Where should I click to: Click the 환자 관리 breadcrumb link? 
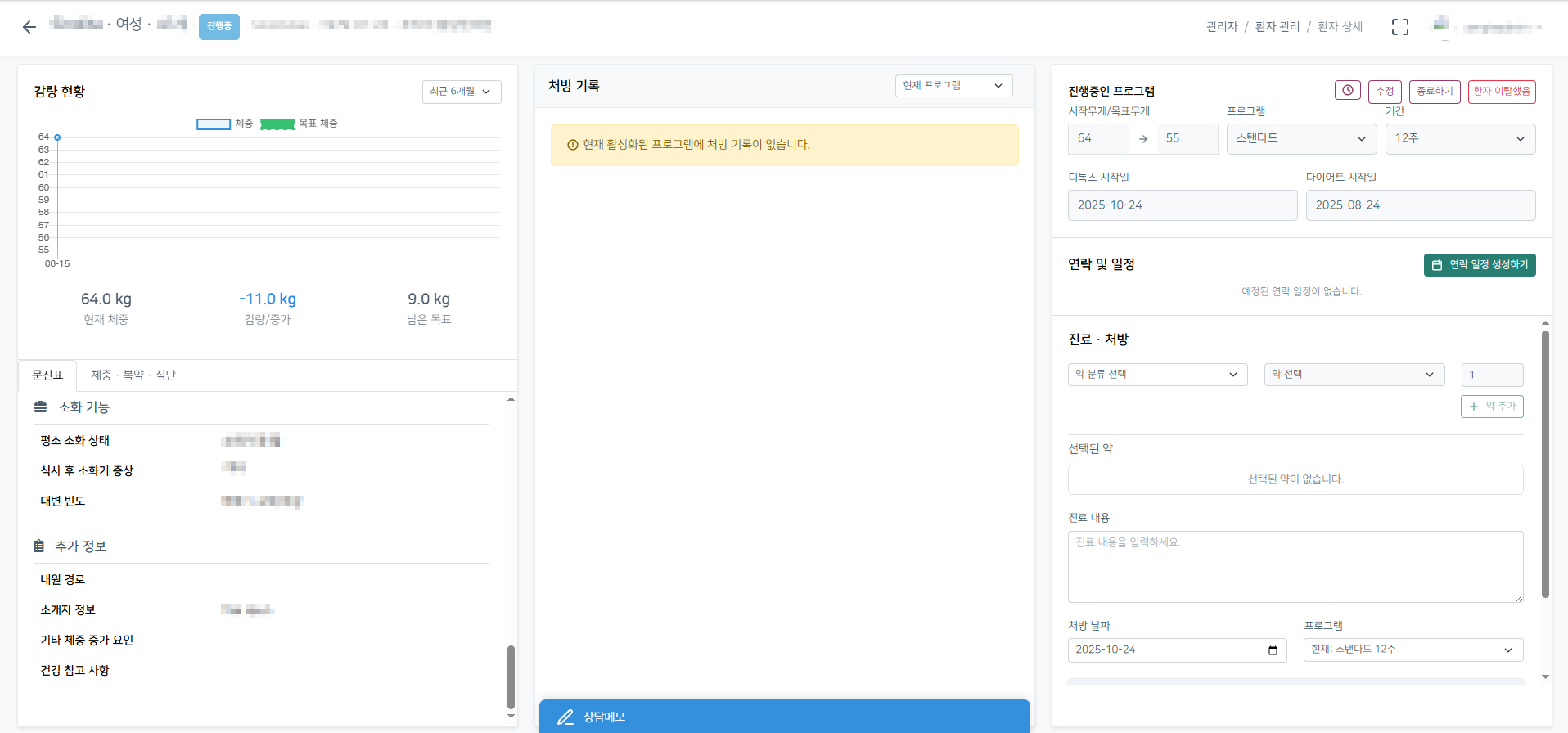click(1277, 27)
